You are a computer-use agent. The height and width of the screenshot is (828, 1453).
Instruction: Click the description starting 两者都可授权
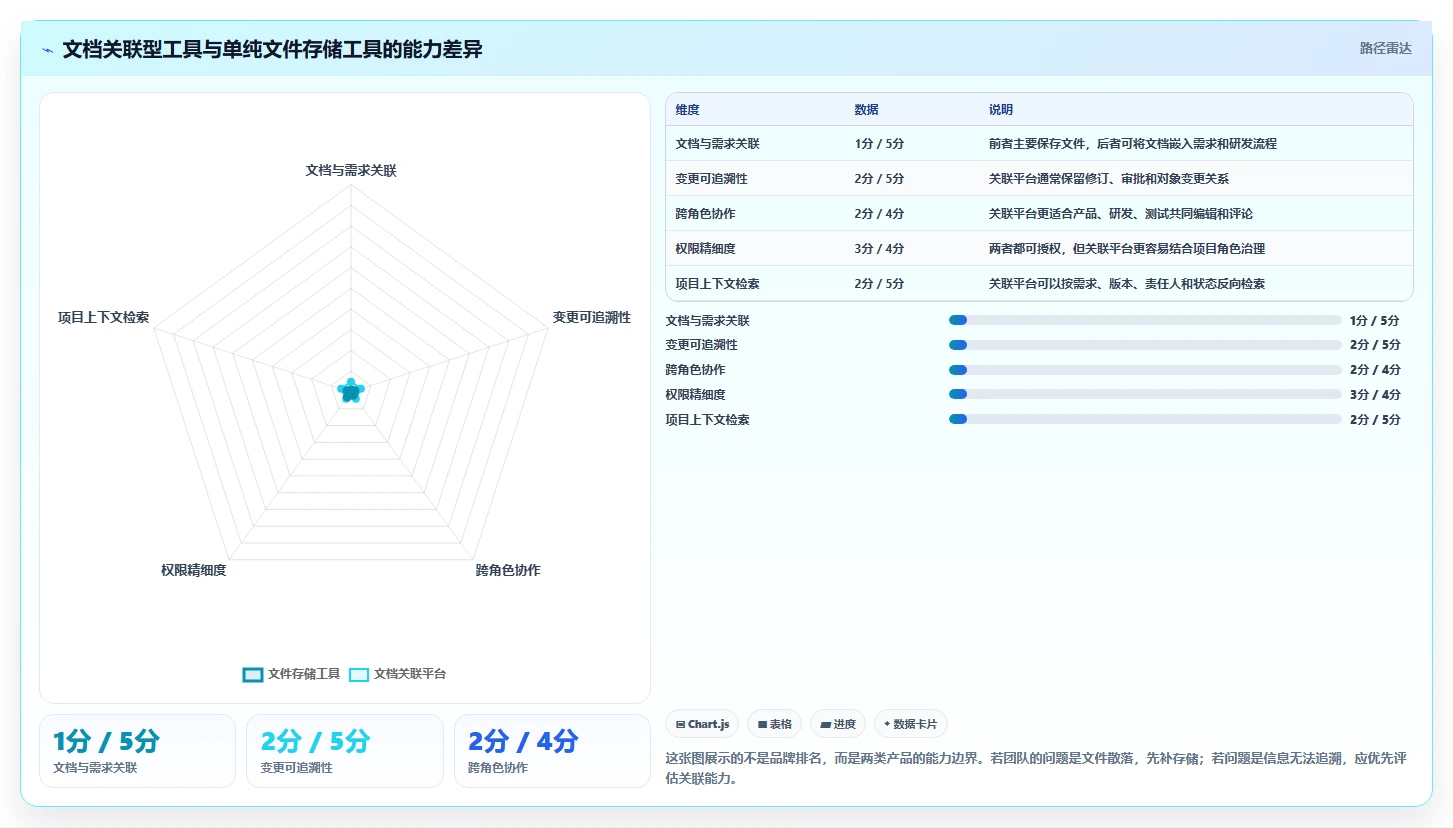click(x=1126, y=249)
